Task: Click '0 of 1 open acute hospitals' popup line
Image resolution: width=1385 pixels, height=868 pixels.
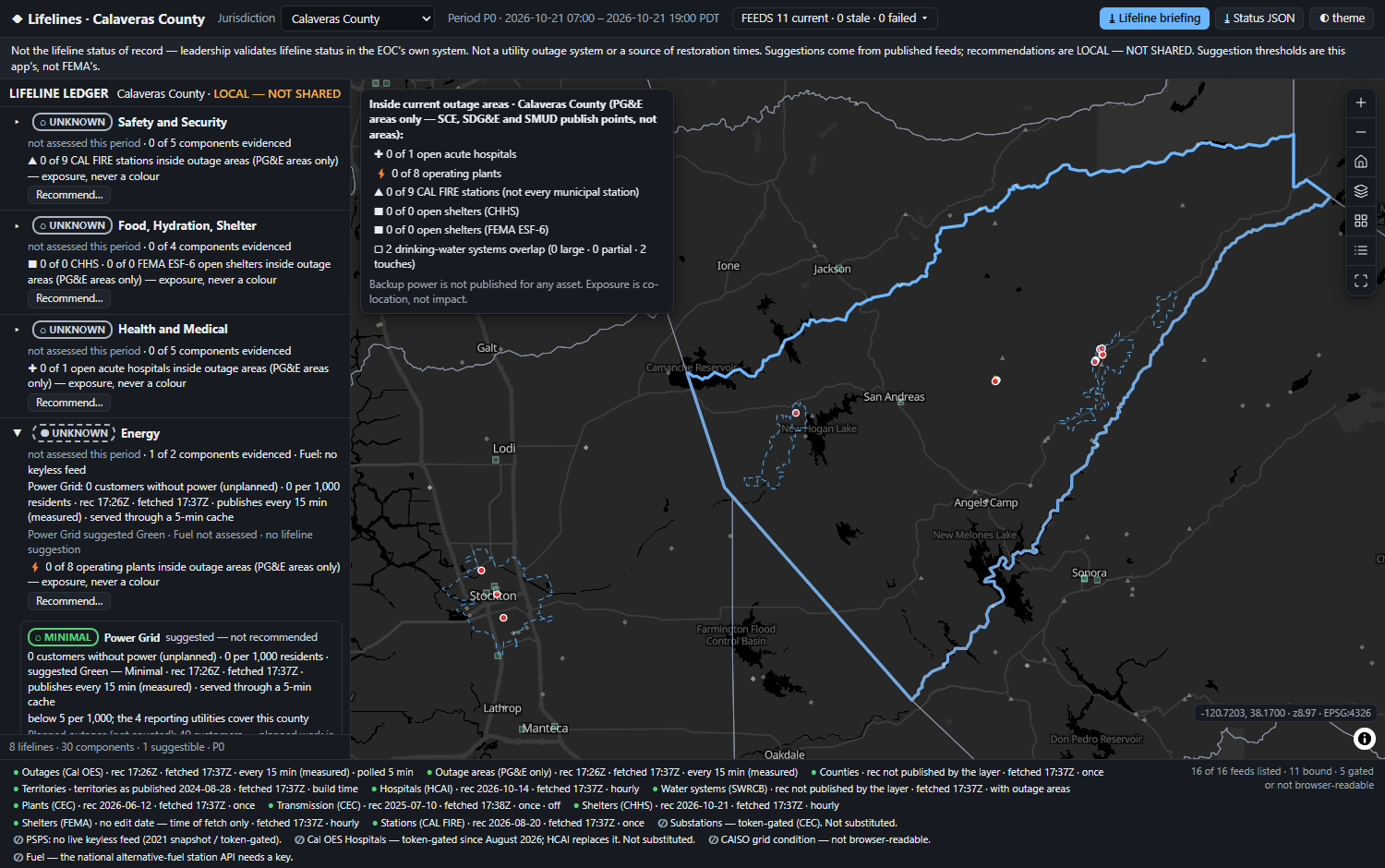Action: click(x=445, y=154)
